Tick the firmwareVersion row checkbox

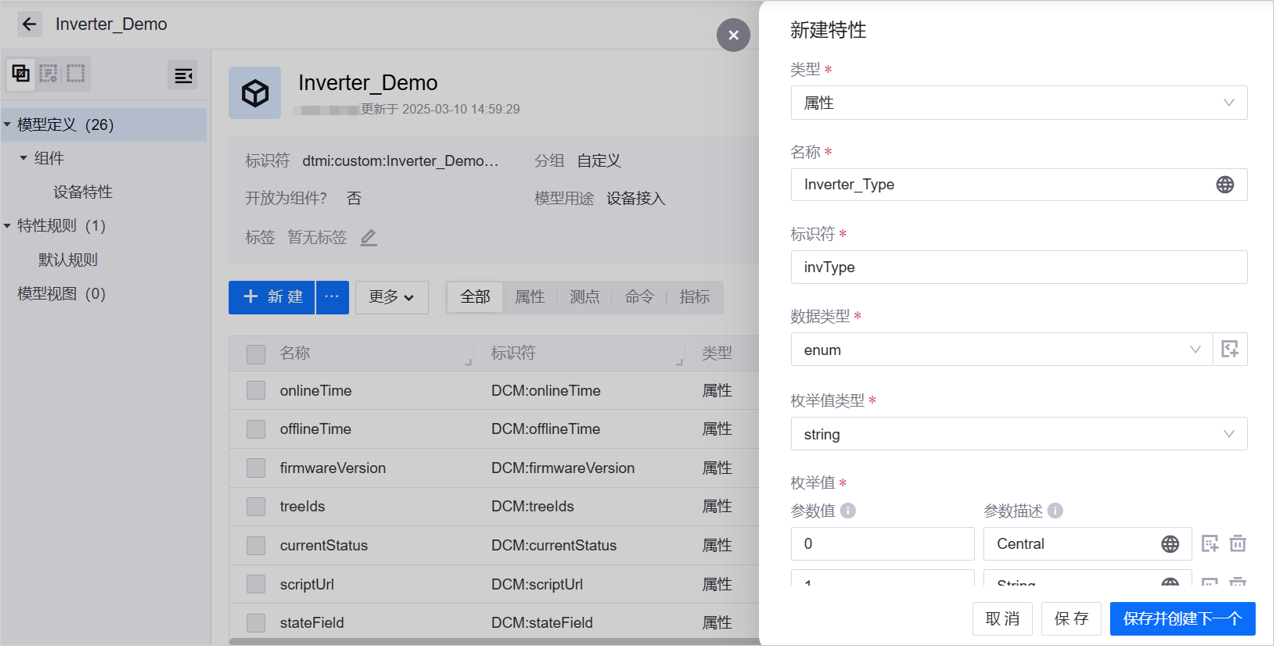[x=256, y=468]
